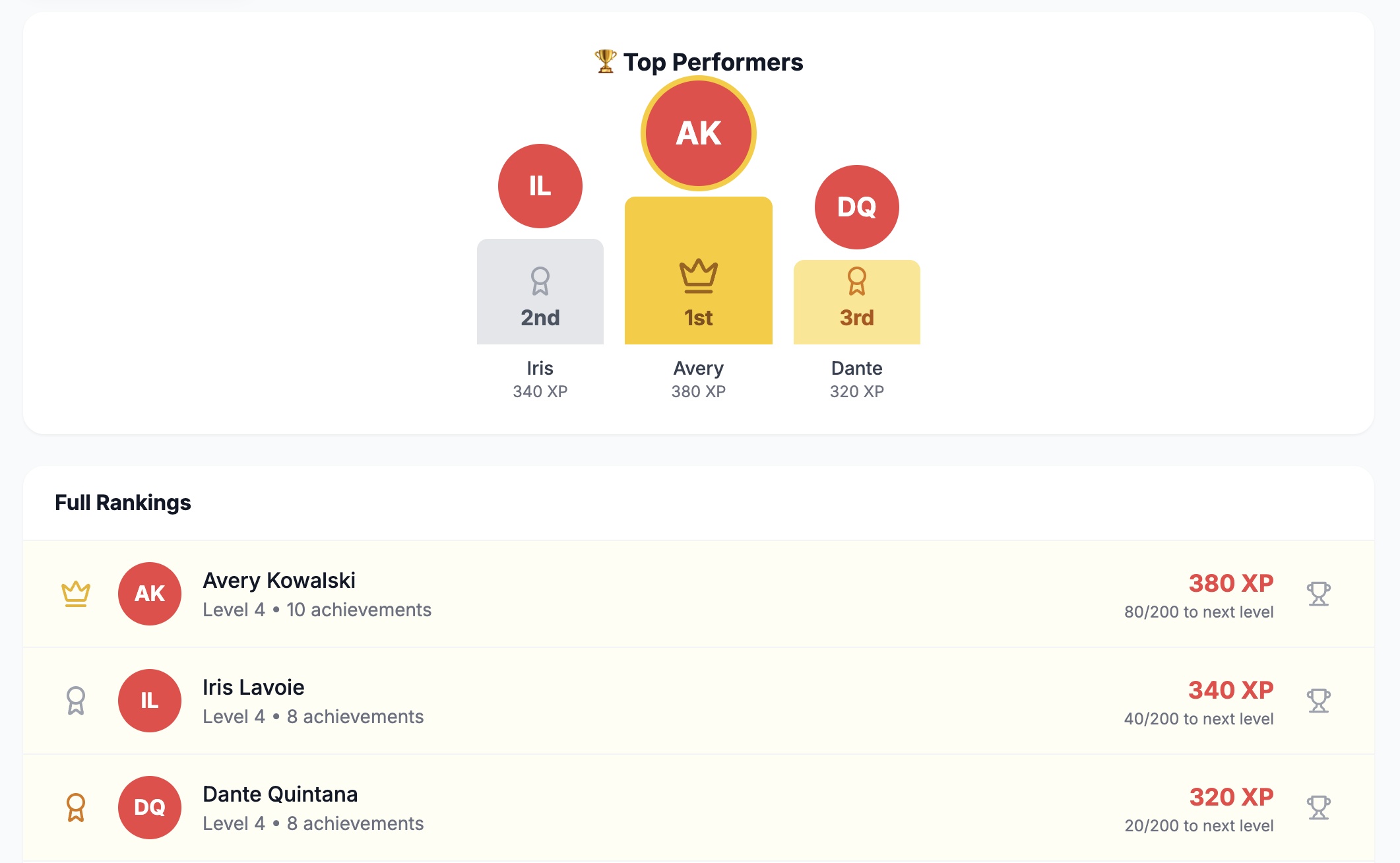Open Dante Quintana's name in the rankings
Screen dimensions: 1400x863
(x=280, y=794)
